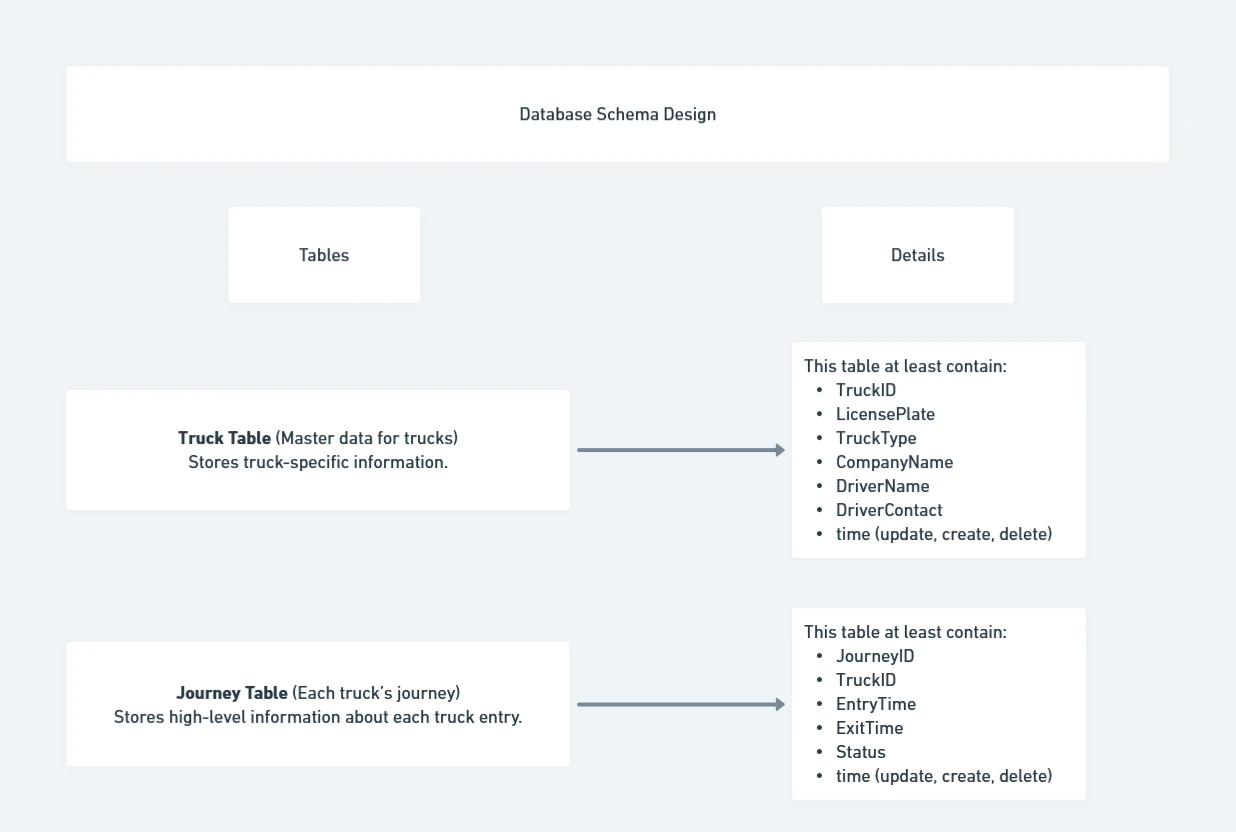
Task: Select the Tables header box
Action: tap(324, 255)
